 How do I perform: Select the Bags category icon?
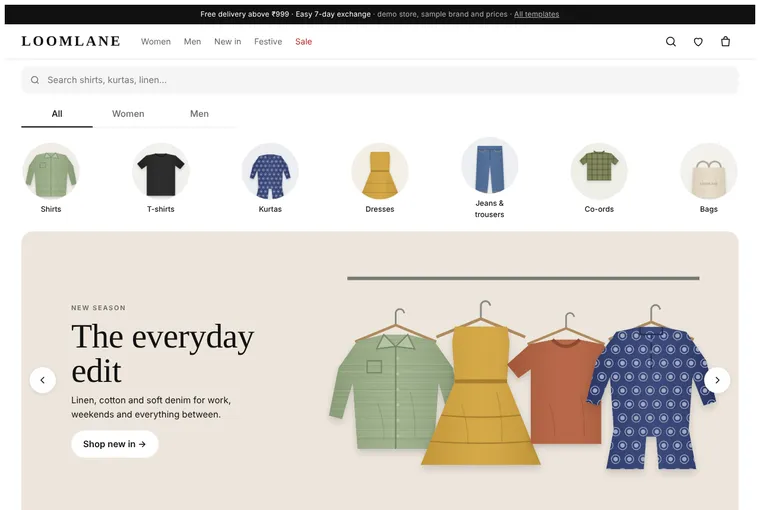709,171
